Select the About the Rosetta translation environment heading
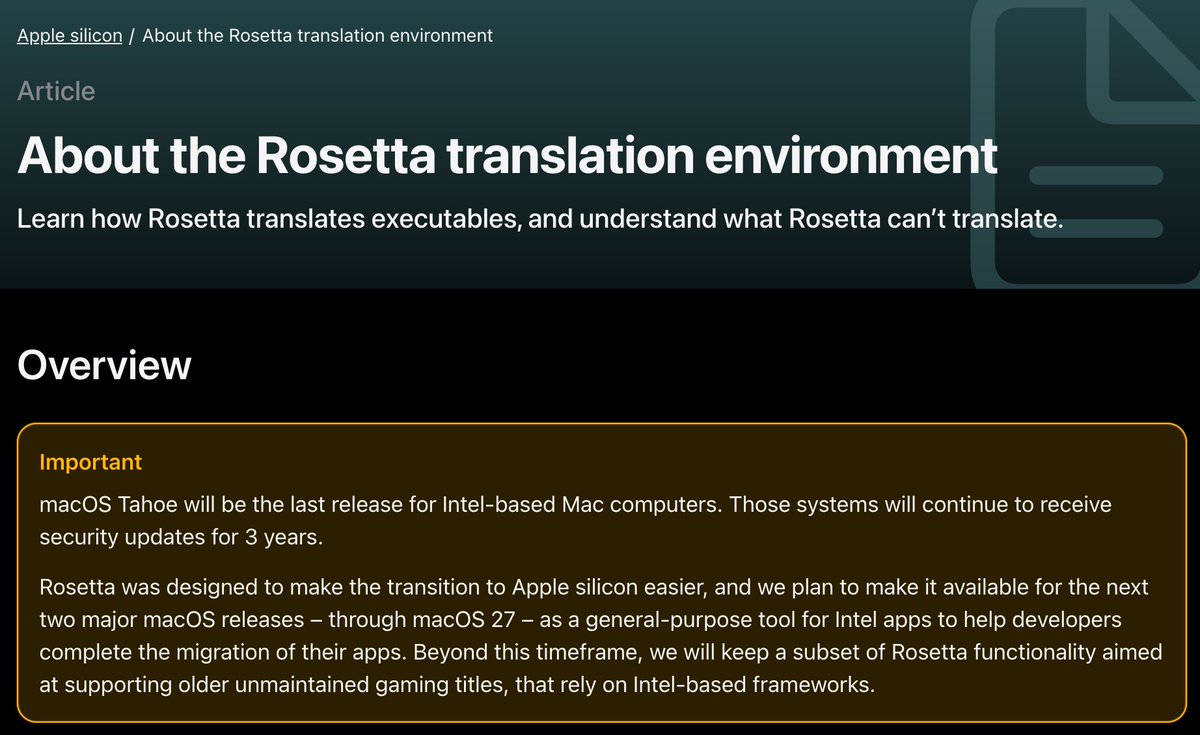The image size is (1200, 735). point(507,155)
